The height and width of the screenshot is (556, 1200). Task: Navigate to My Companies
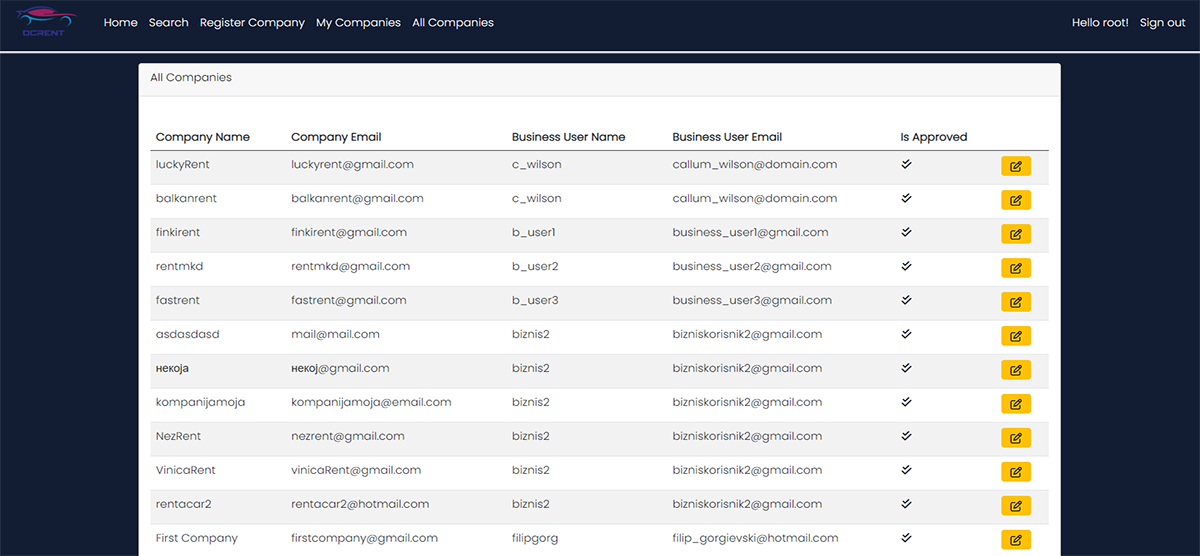[358, 22]
